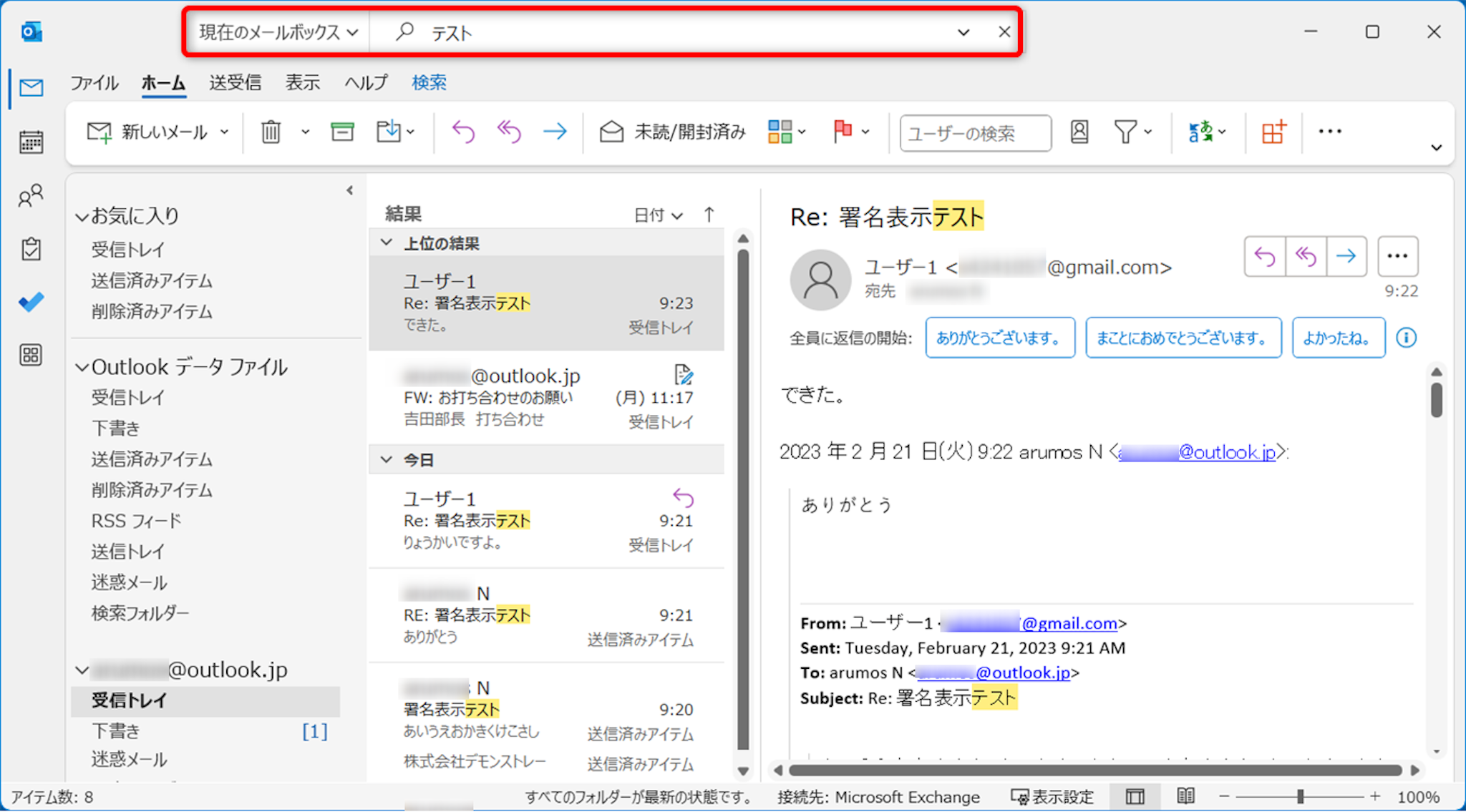Click the ありがとうございます。 suggested reply
1466x812 pixels.
tap(999, 338)
